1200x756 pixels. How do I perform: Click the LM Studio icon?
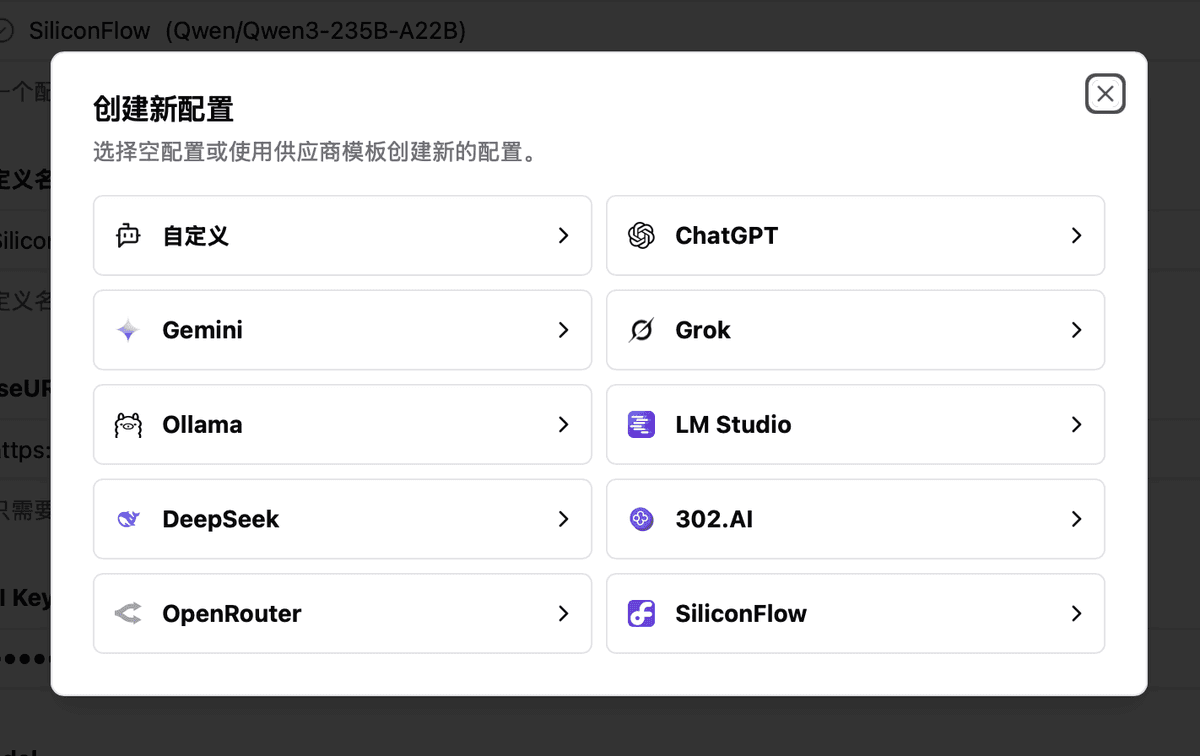[641, 425]
